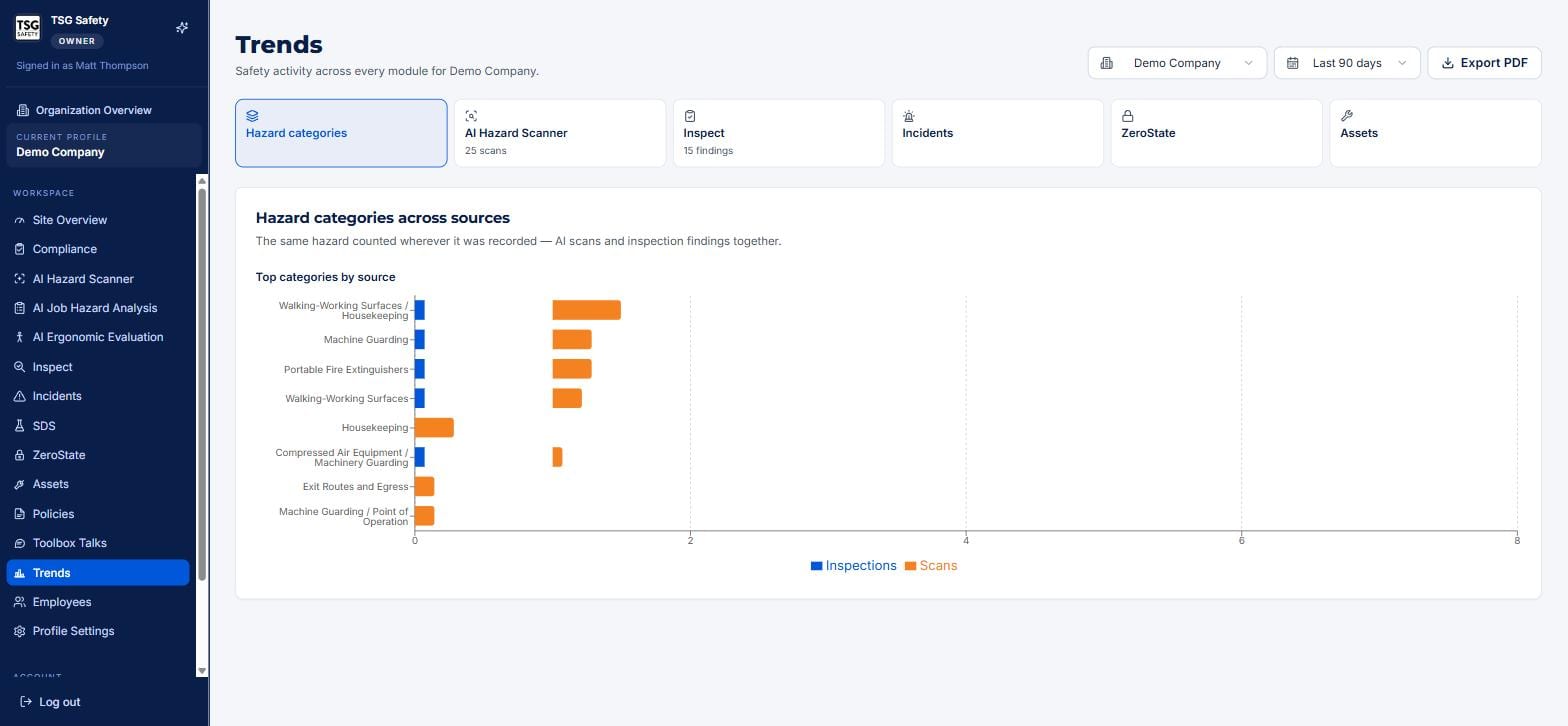Switch to the Assets tab label
Screen dimensions: 1568x726
coord(1359,133)
